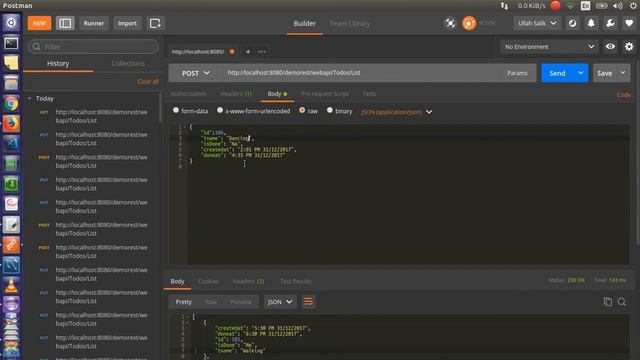This screenshot has height=360, width=640.
Task: Click the round icon beside the bell
Action: [x=572, y=23]
